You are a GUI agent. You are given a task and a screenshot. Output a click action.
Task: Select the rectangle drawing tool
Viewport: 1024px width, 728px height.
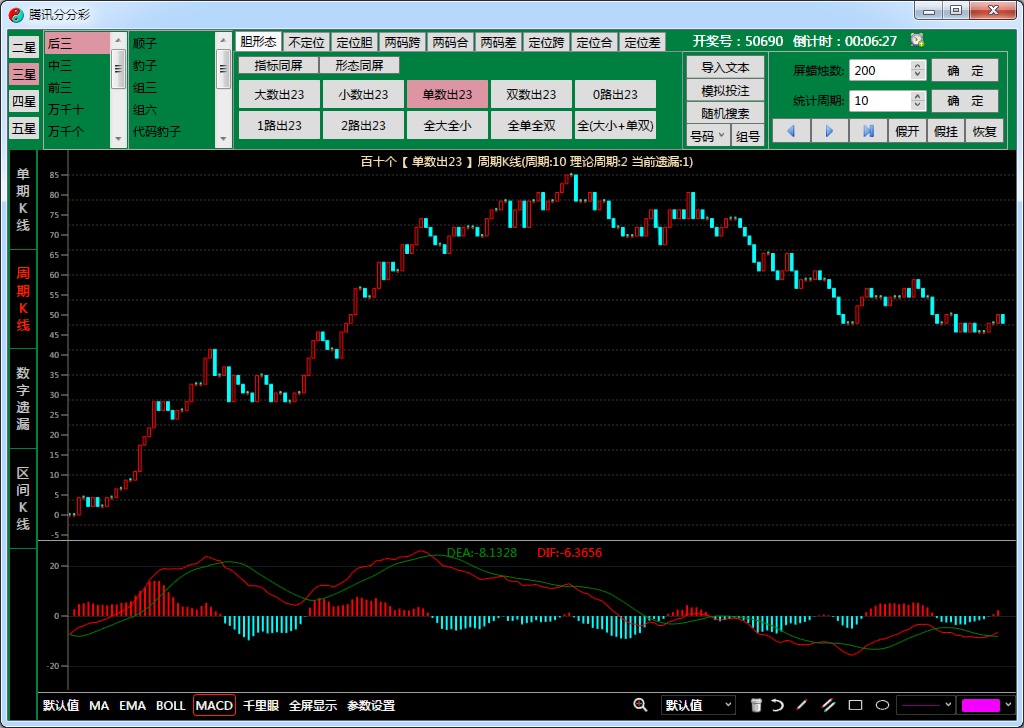855,705
